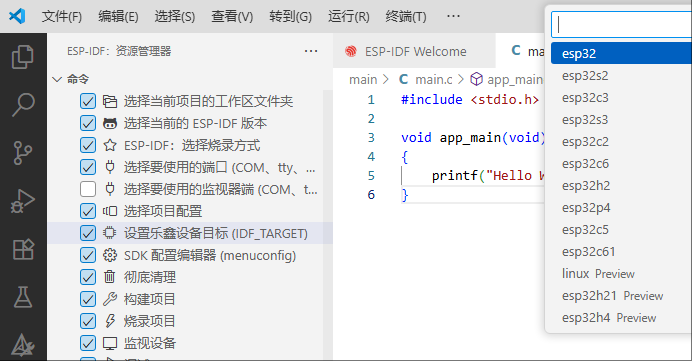Image resolution: width=692 pixels, height=361 pixels.
Task: Click the VS Code logo icon
Action: pyautogui.click(x=17, y=16)
